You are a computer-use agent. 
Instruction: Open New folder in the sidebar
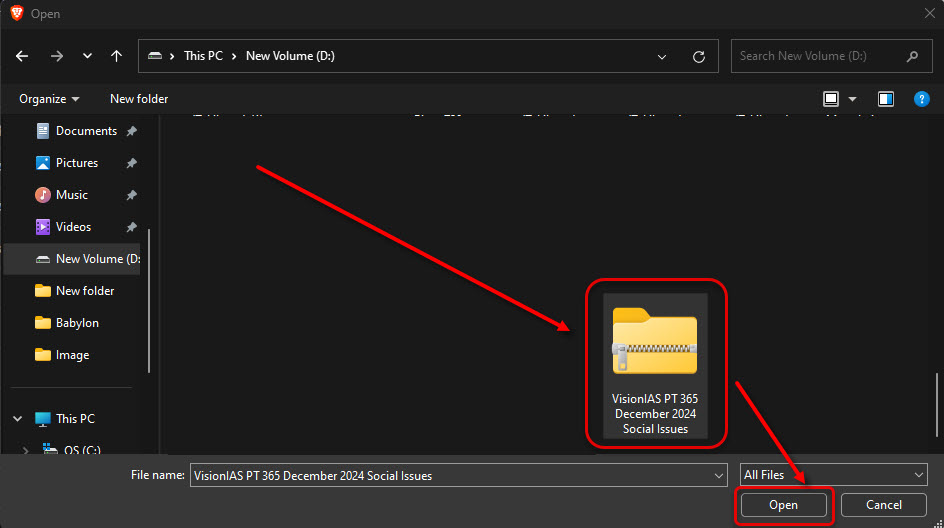(75, 291)
